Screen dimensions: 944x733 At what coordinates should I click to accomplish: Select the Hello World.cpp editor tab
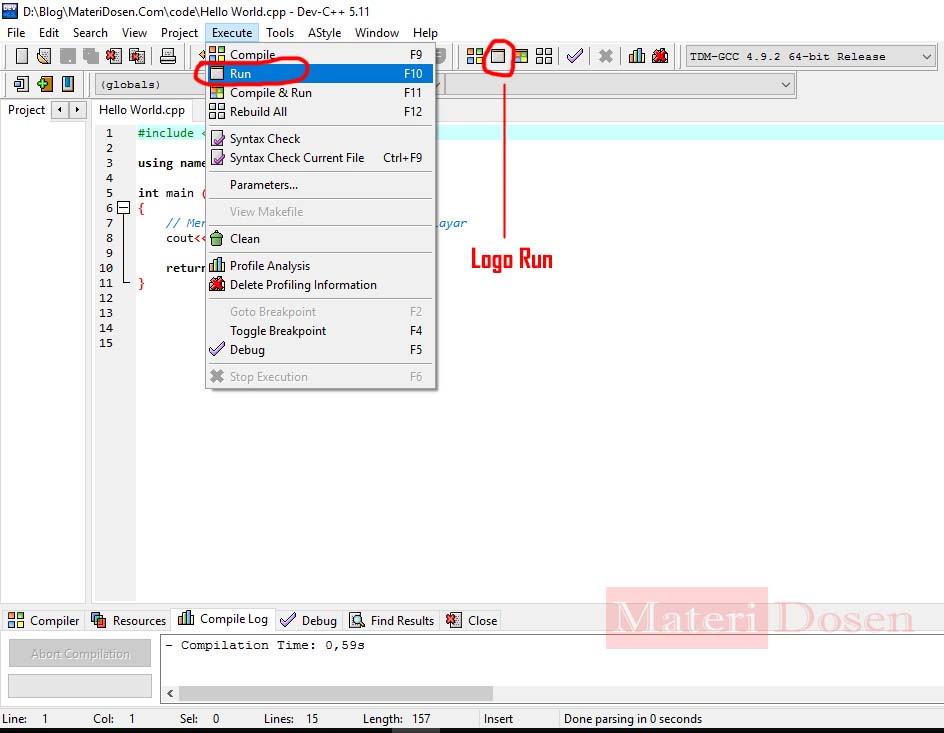142,110
